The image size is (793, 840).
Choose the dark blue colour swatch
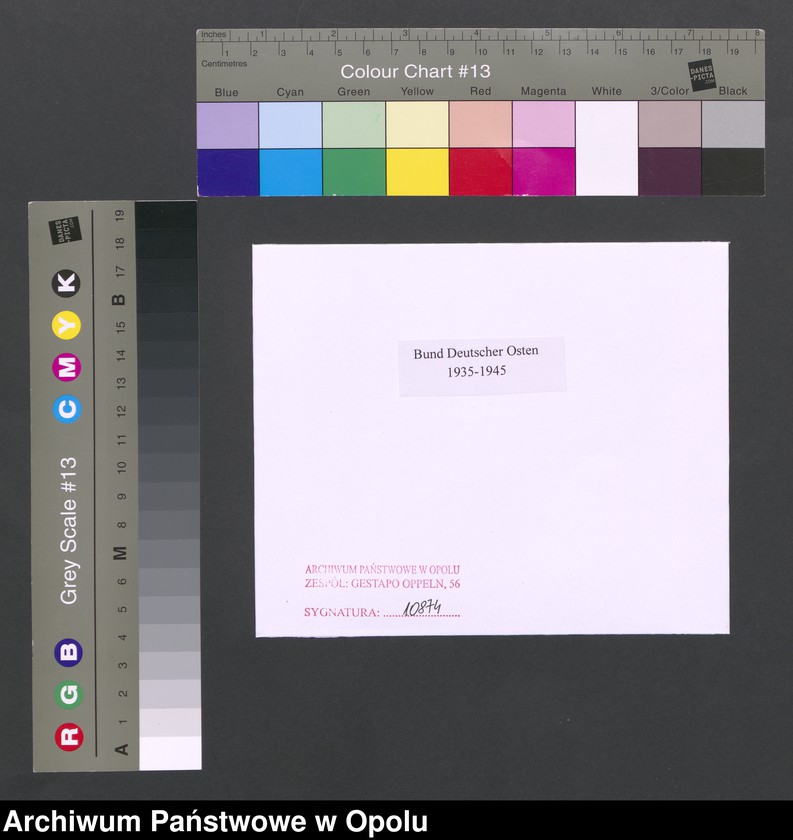(x=227, y=172)
